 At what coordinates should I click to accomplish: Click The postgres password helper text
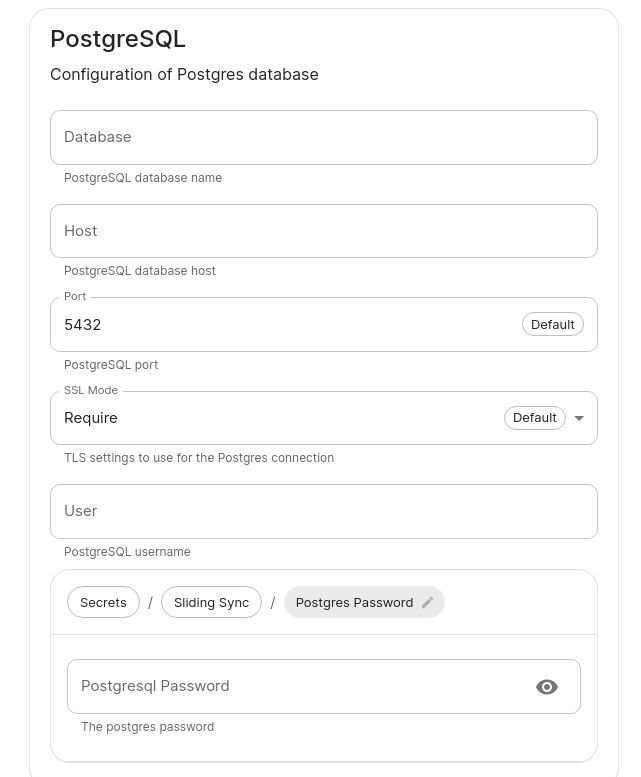(147, 727)
